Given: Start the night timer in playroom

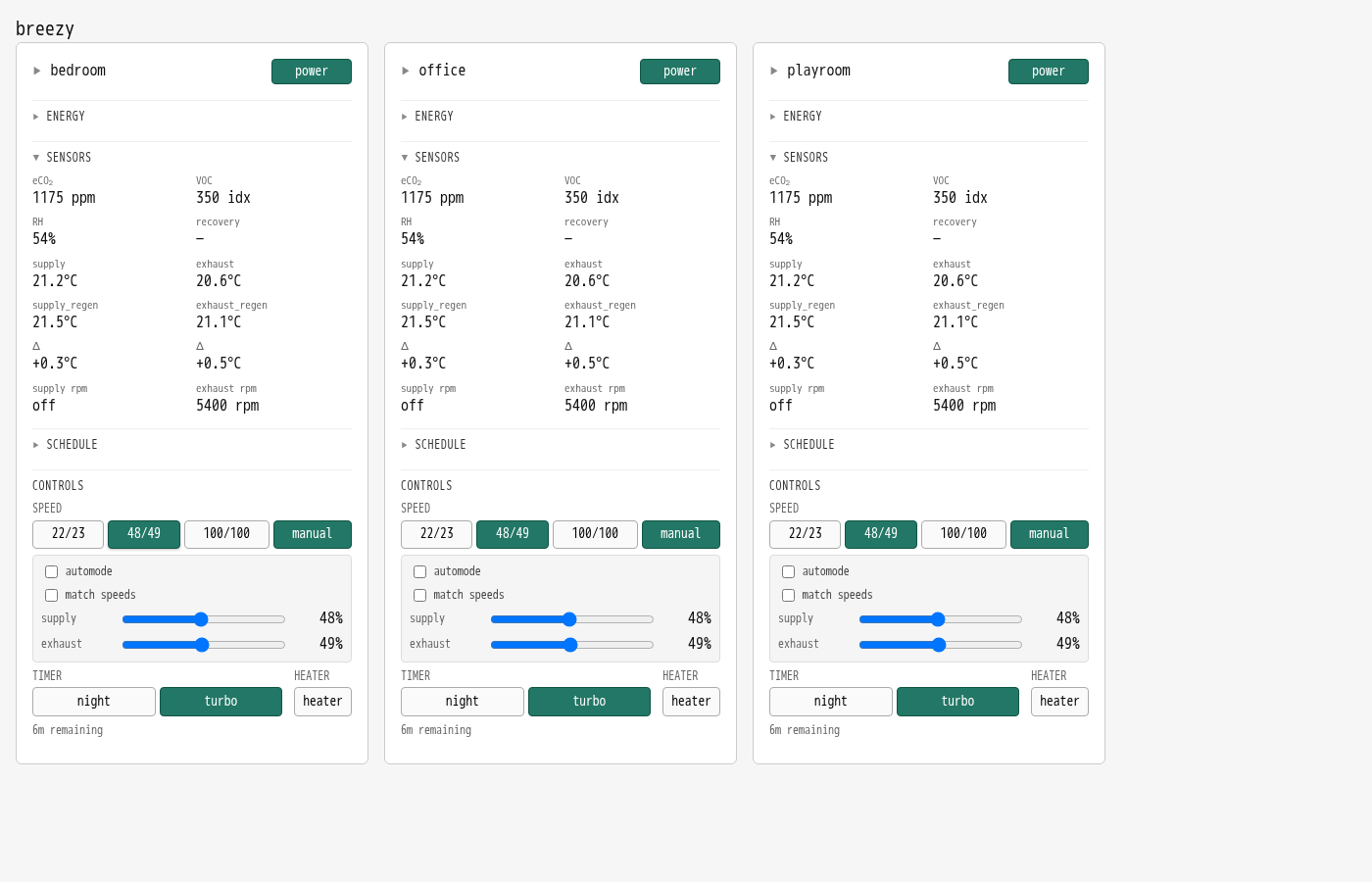Looking at the screenshot, I should pos(831,702).
